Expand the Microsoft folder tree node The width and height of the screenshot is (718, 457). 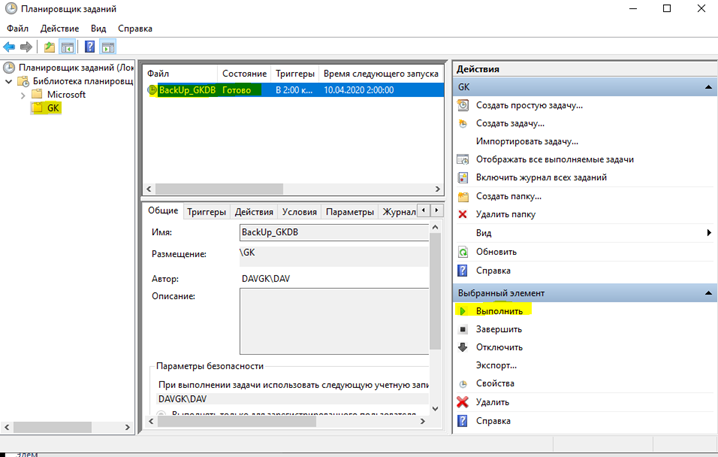pyautogui.click(x=23, y=95)
